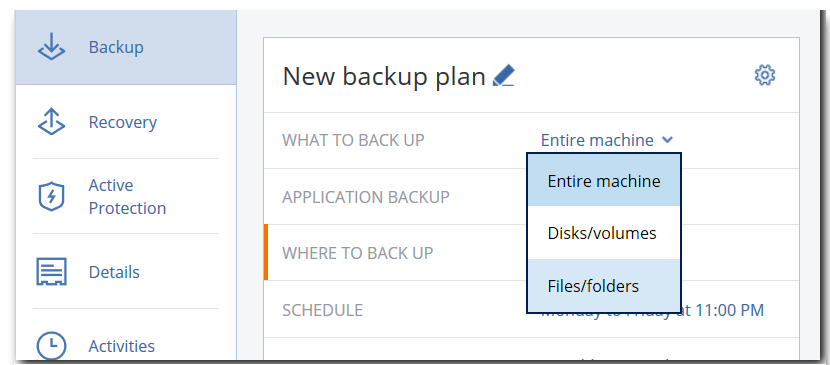
Task: Click the New backup plan title
Action: 384,76
